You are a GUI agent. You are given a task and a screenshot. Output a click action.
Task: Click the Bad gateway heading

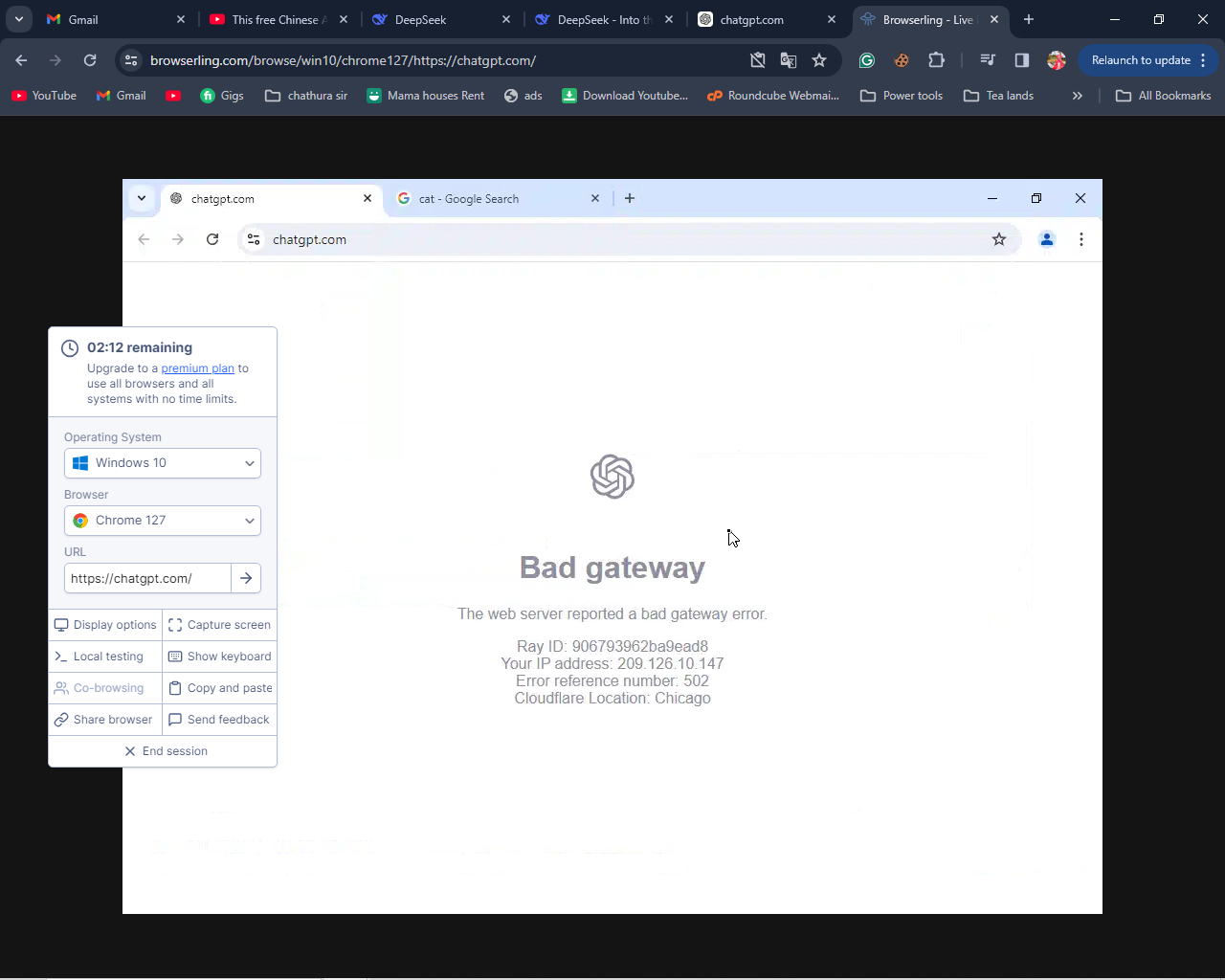click(x=612, y=568)
